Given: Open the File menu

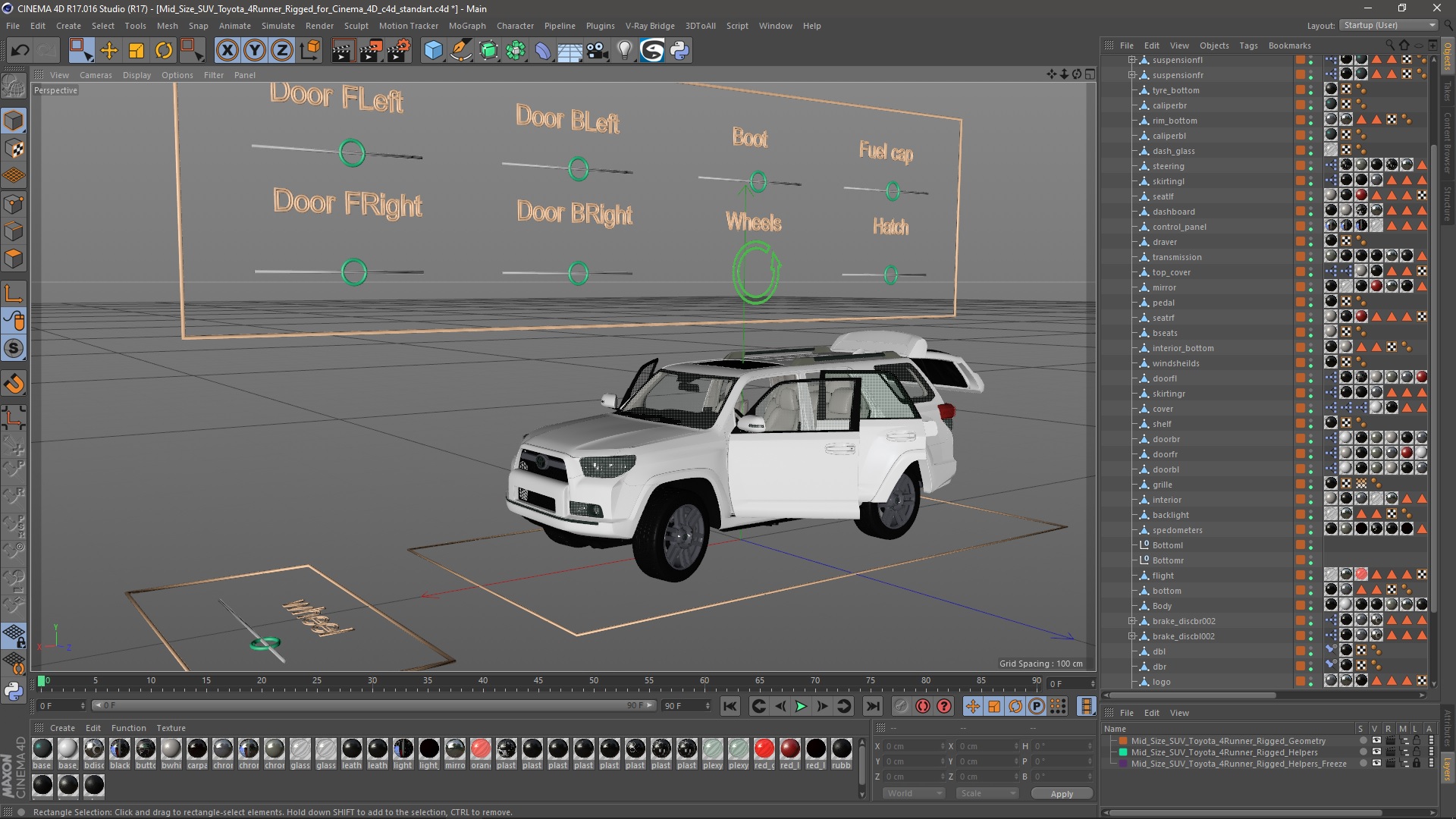Looking at the screenshot, I should 13,26.
